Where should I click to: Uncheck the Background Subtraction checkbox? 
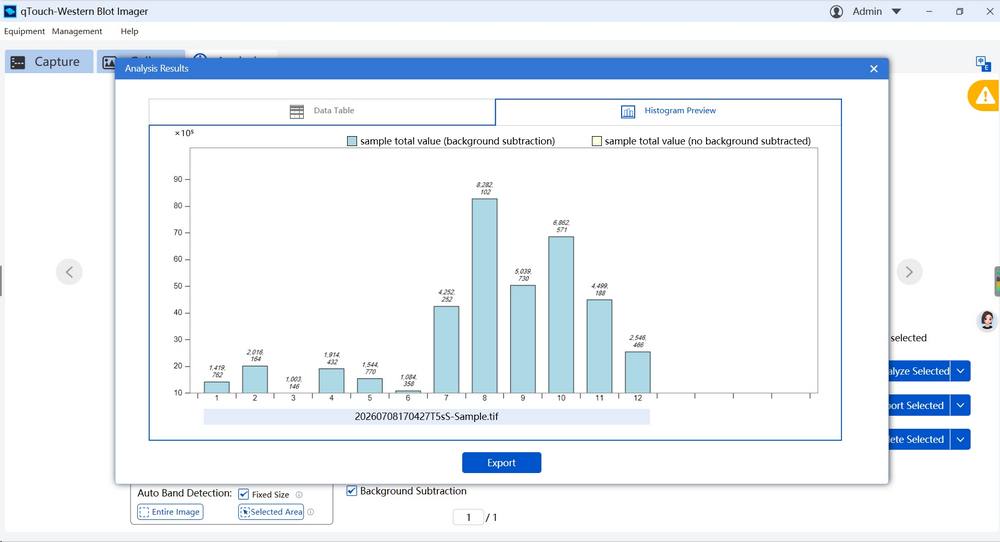351,491
